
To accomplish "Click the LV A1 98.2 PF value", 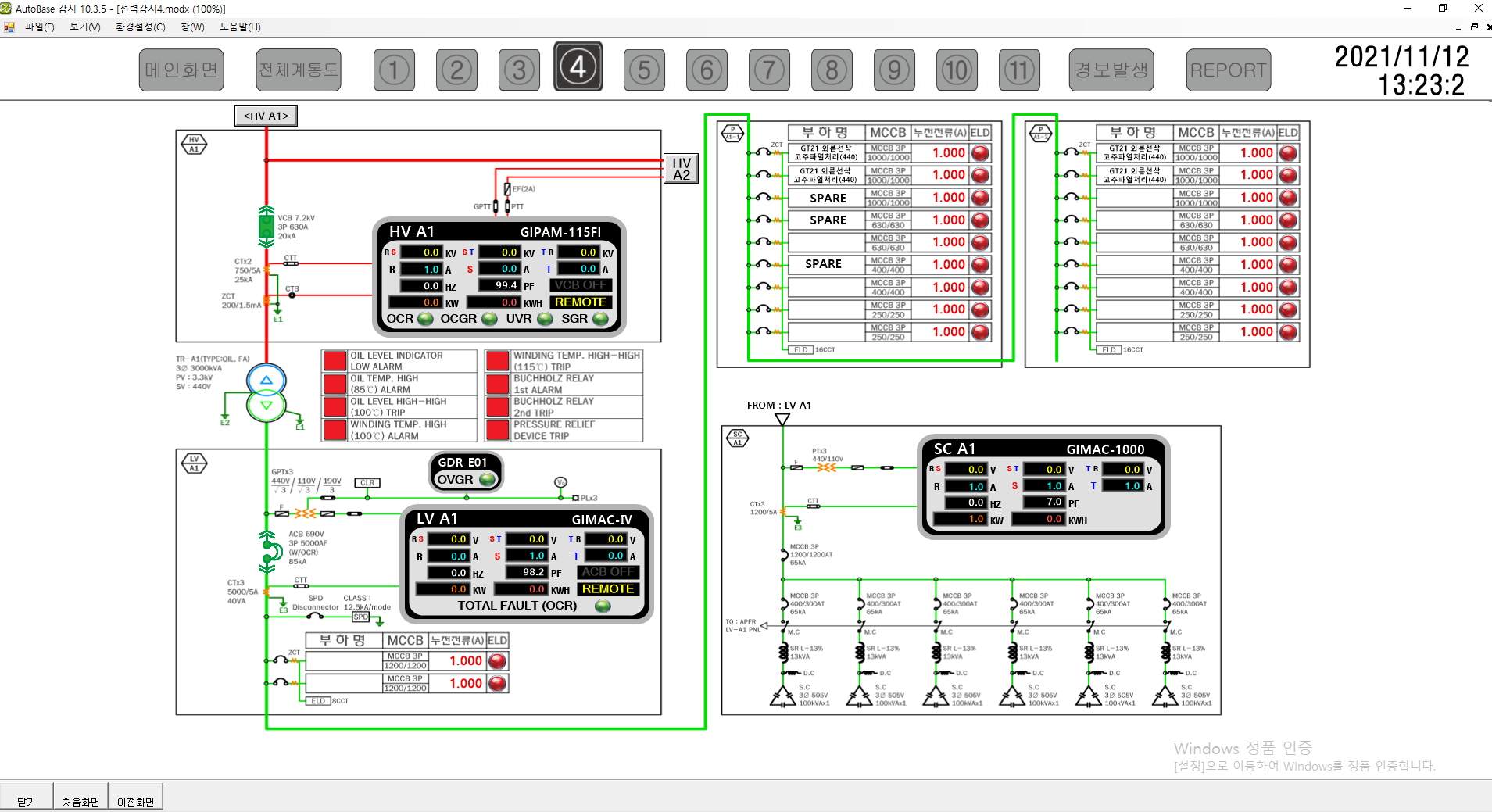I will coord(527,572).
